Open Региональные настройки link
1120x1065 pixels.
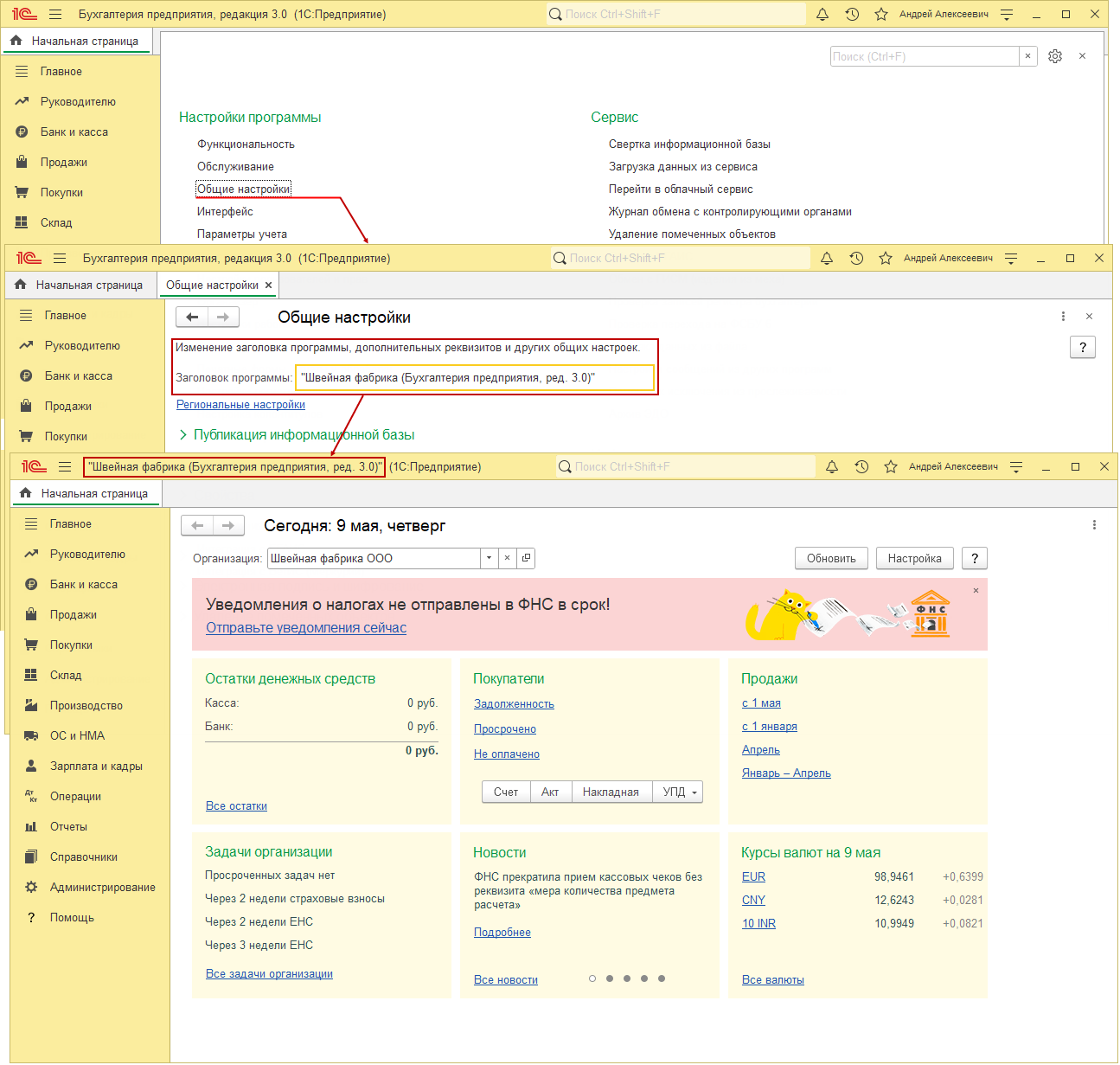pos(240,404)
